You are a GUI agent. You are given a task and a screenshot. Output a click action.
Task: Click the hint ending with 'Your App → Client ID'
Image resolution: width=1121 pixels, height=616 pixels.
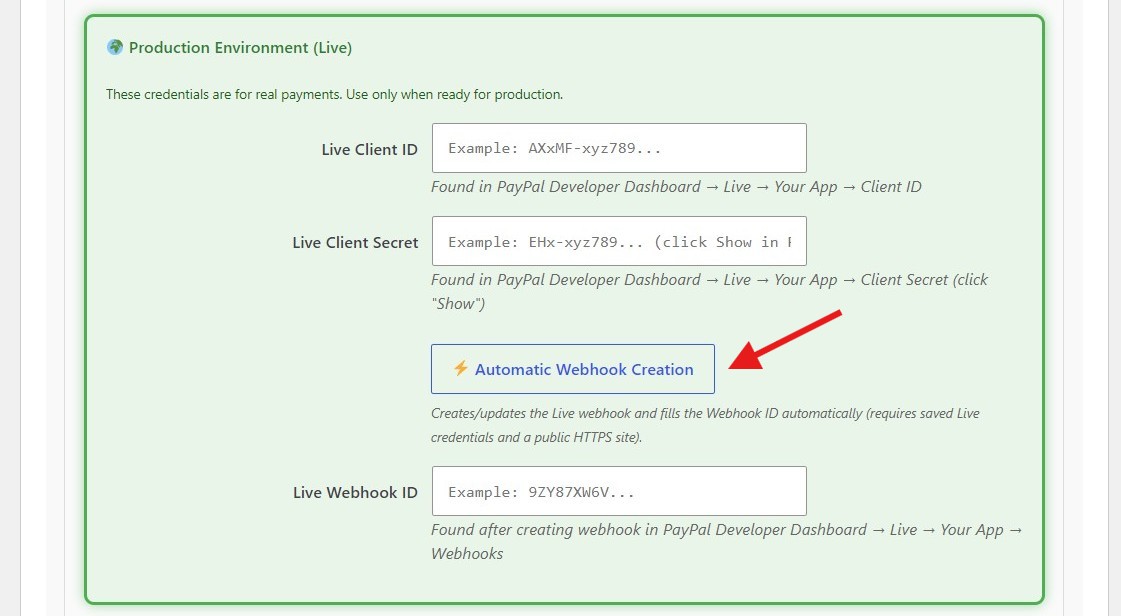click(x=676, y=187)
